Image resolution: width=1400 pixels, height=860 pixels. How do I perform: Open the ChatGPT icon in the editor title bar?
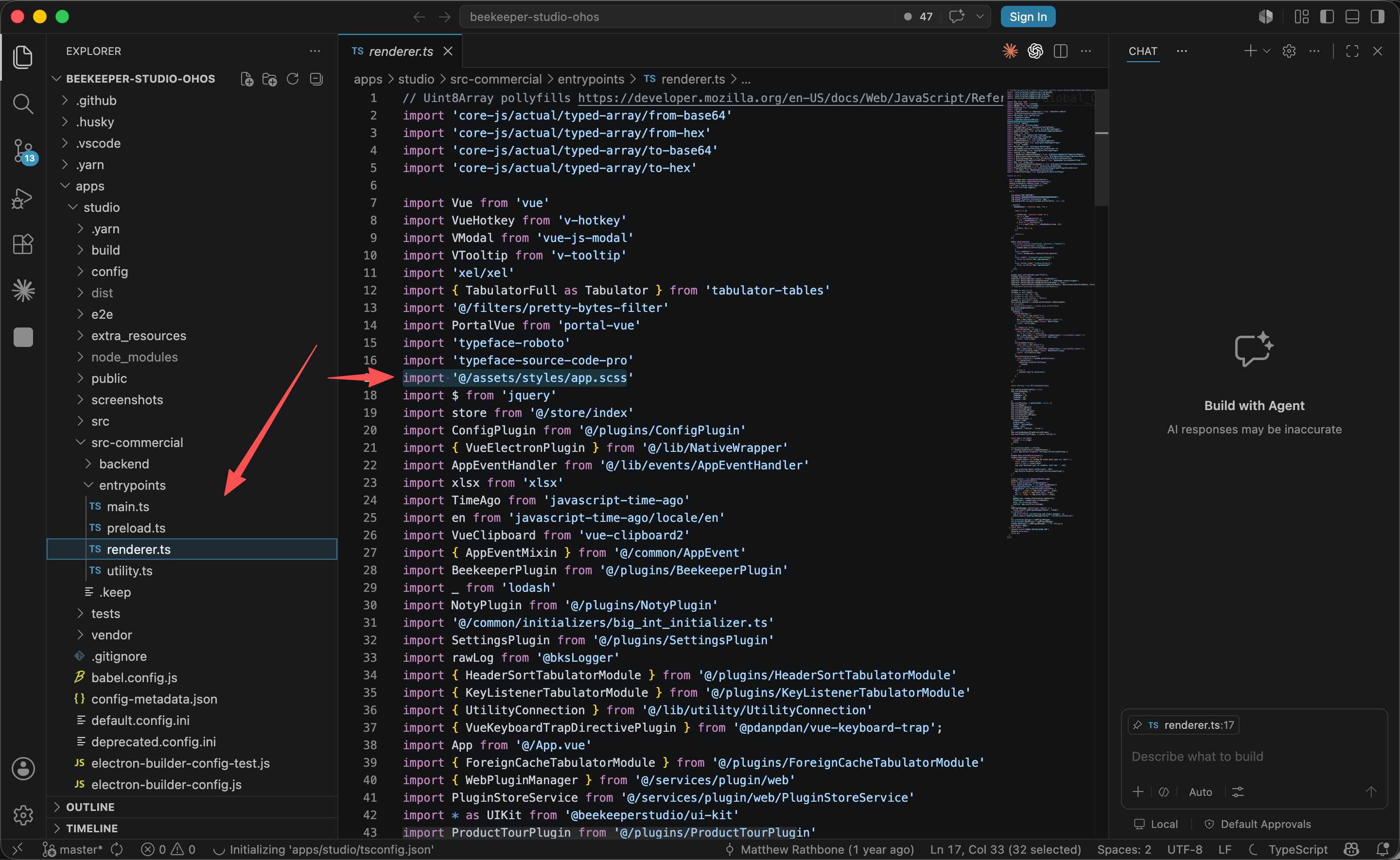click(x=1035, y=51)
